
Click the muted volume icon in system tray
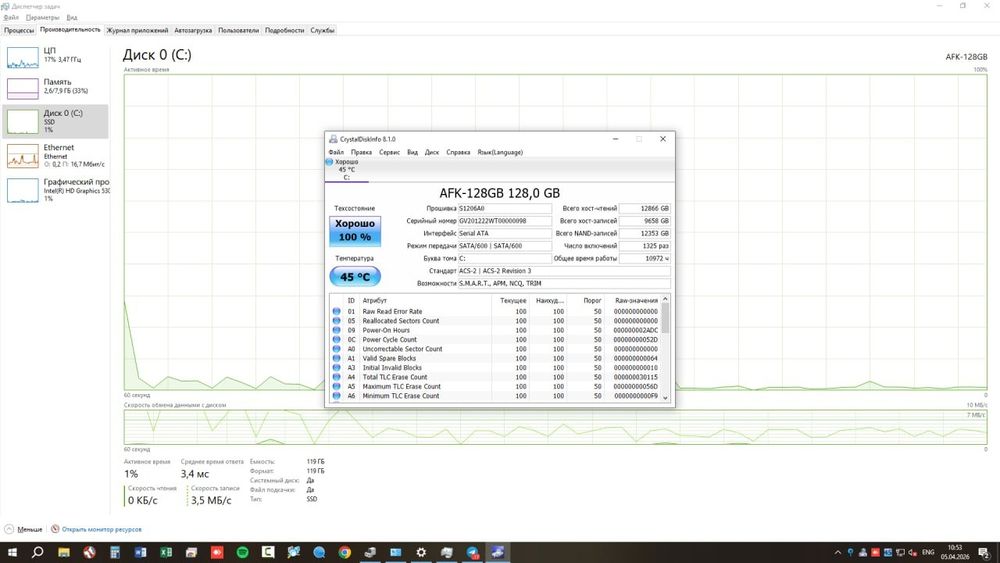coord(913,552)
